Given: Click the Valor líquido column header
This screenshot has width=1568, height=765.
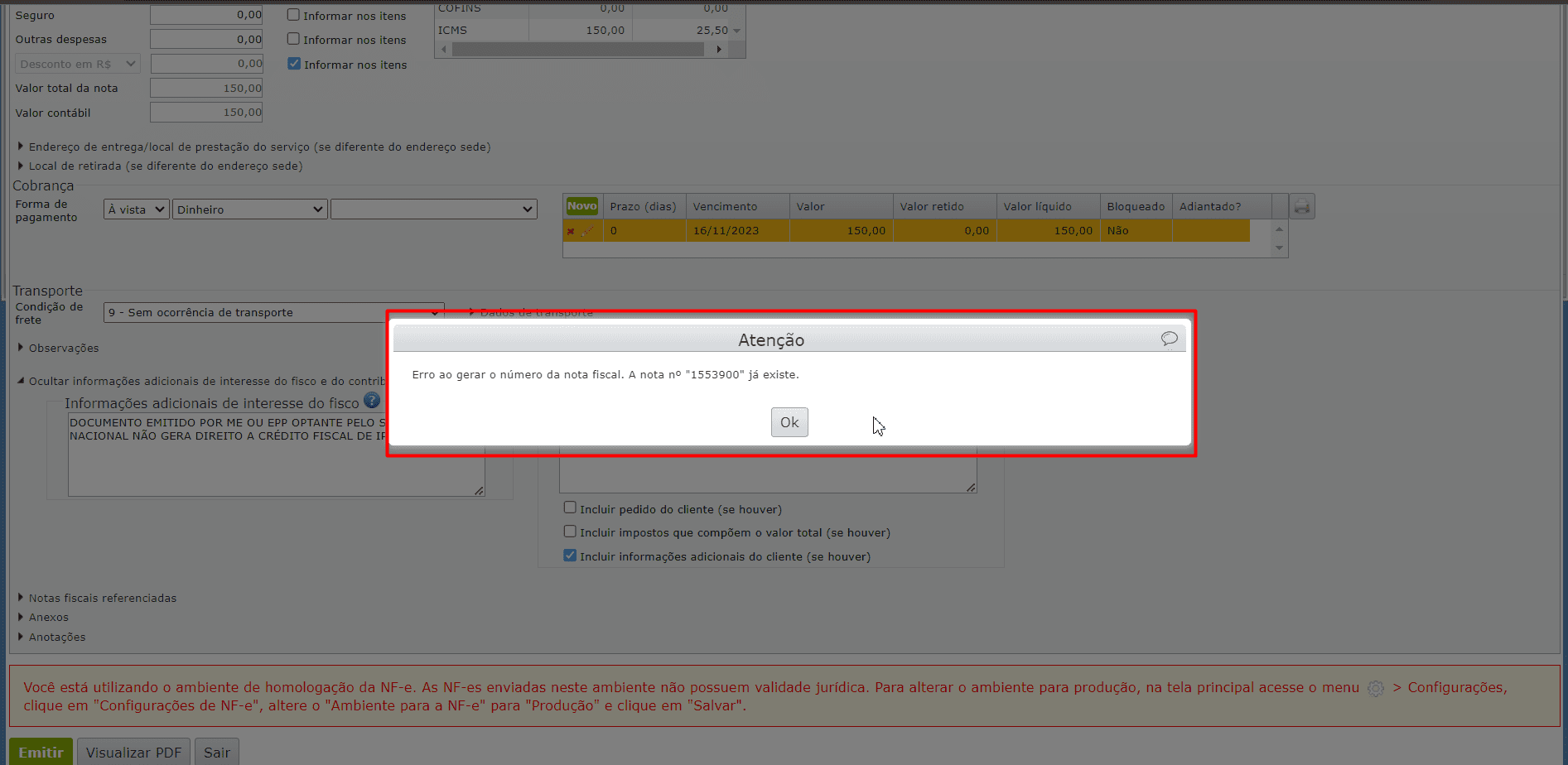Looking at the screenshot, I should (x=1049, y=206).
